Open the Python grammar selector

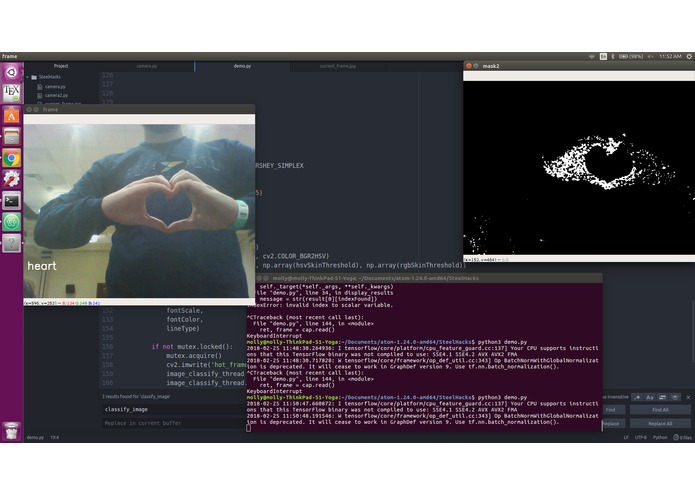point(660,437)
